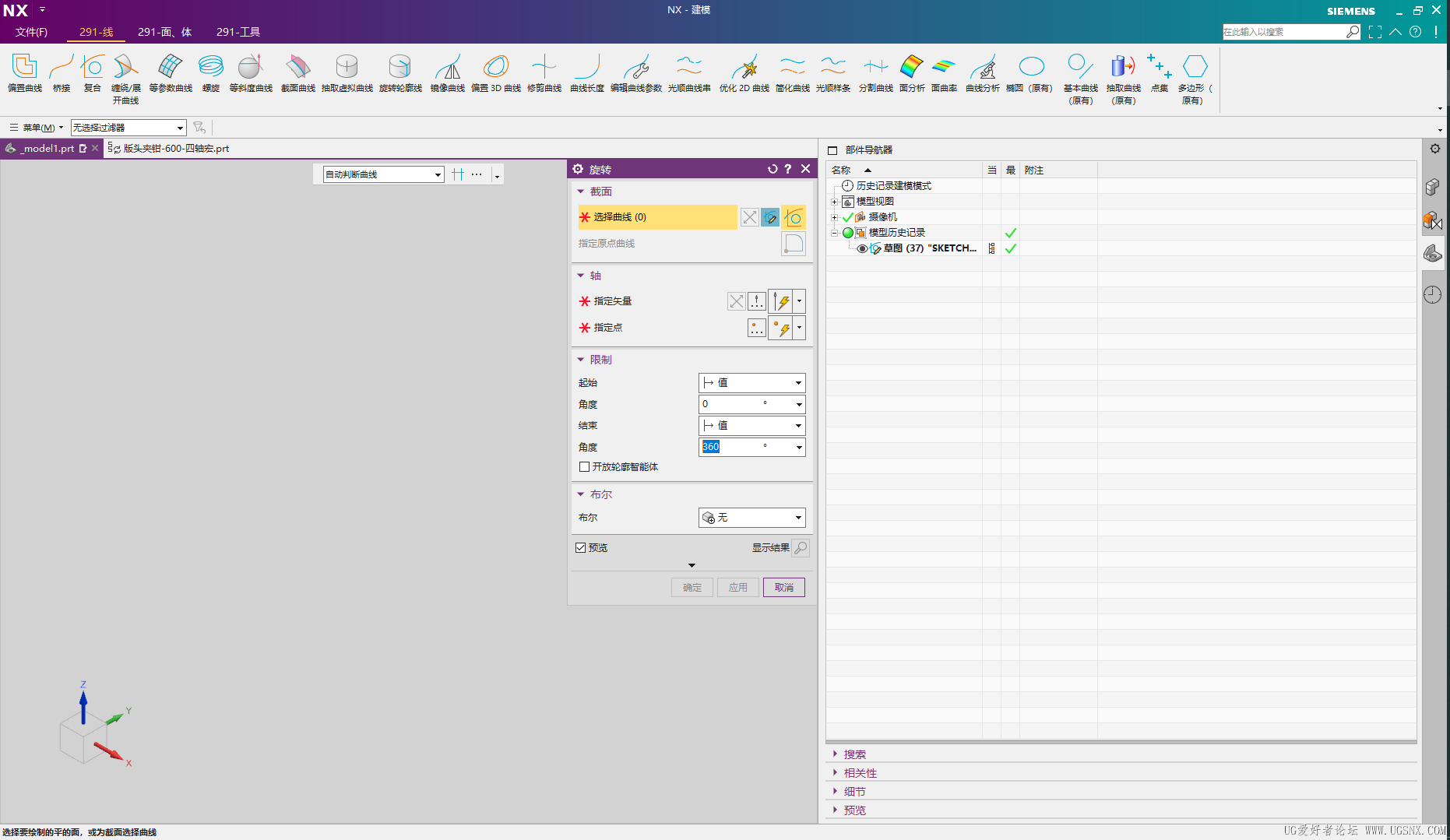1450x840 pixels.
Task: Open the 复合 composite curve tool
Action: 93,73
